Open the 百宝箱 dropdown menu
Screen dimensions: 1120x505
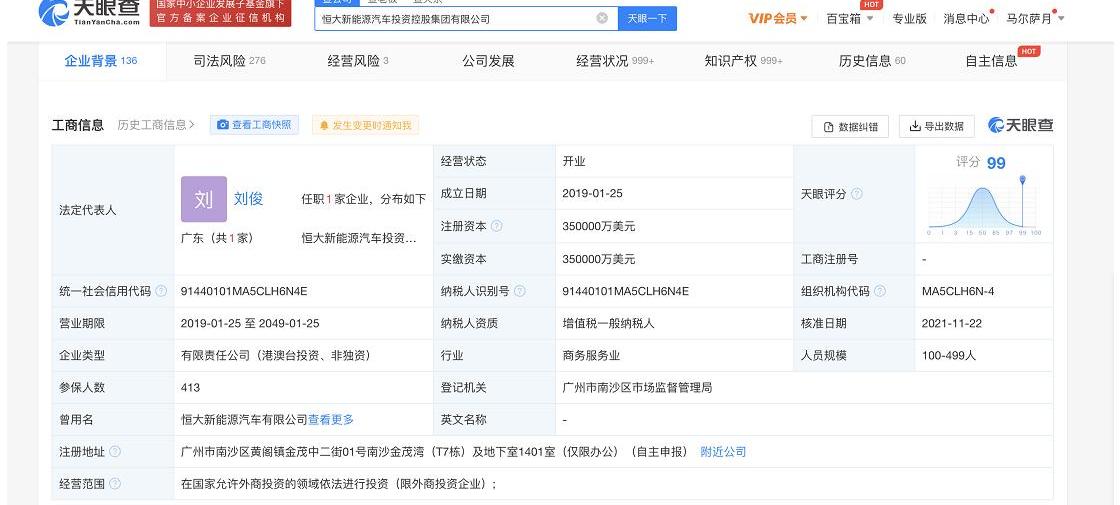(849, 19)
